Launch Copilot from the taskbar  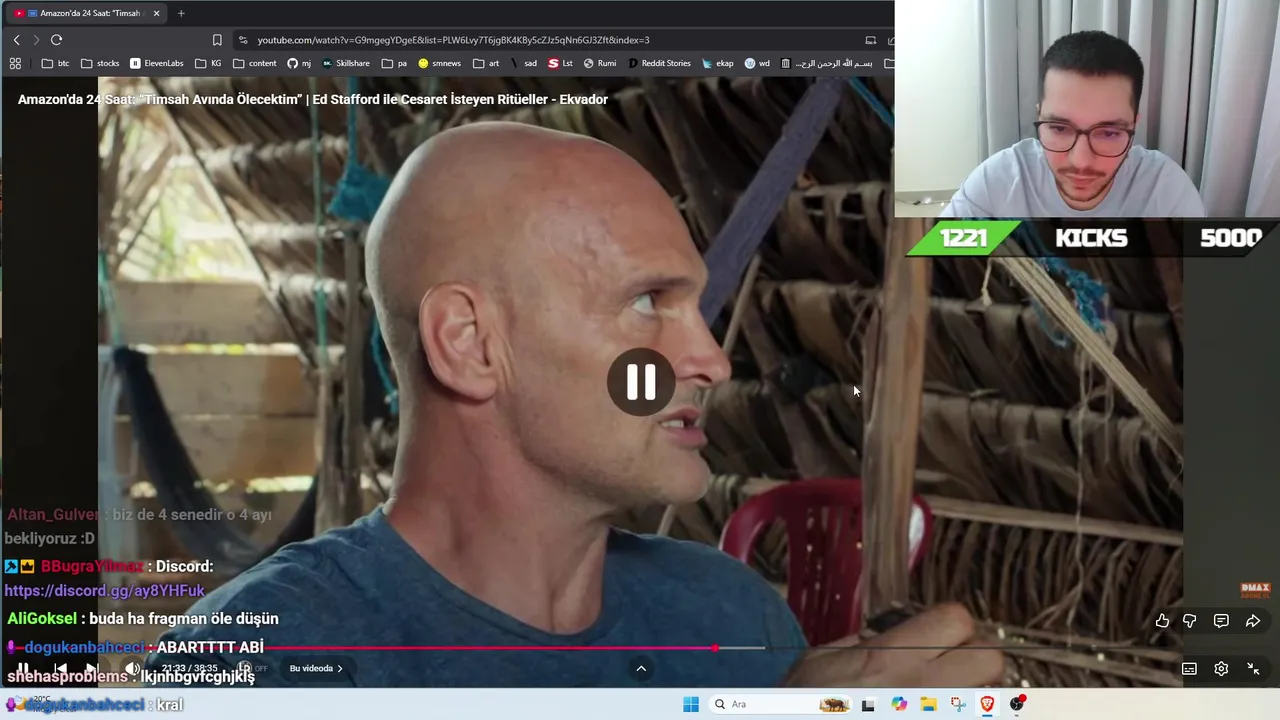899,704
